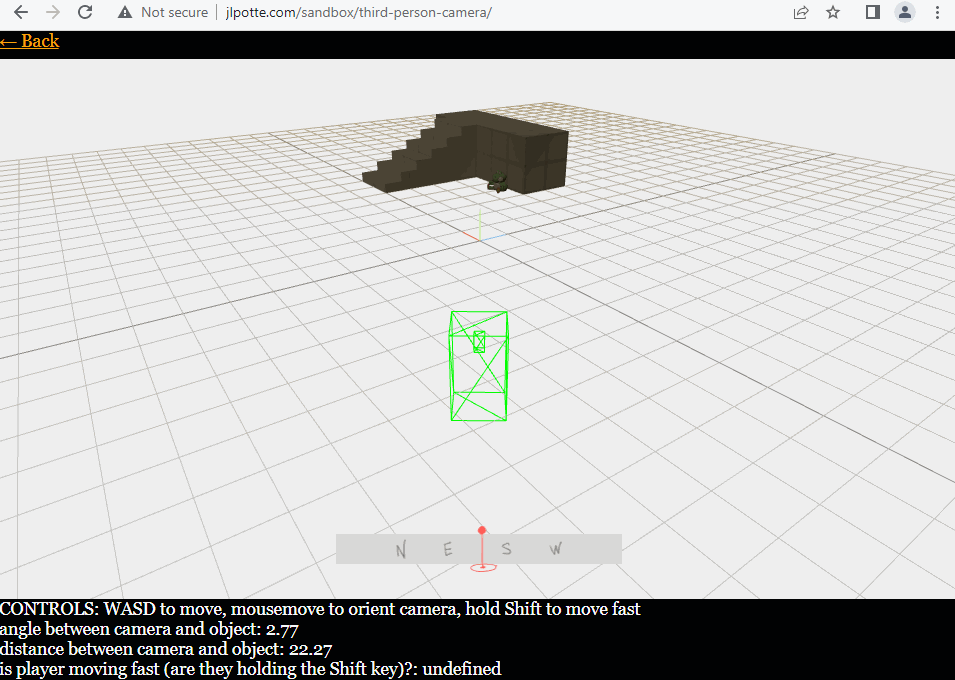
Task: Open the Chrome three-dot menu
Action: 937,12
